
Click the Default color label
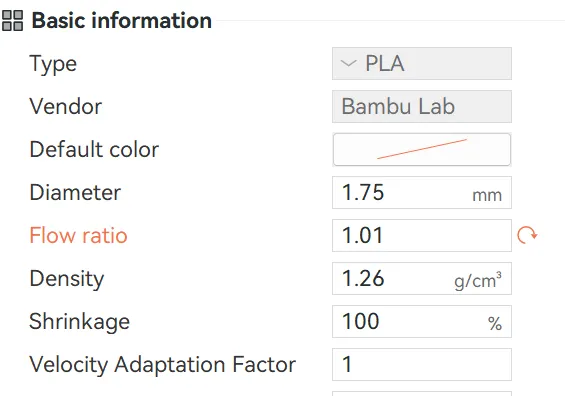tap(94, 150)
